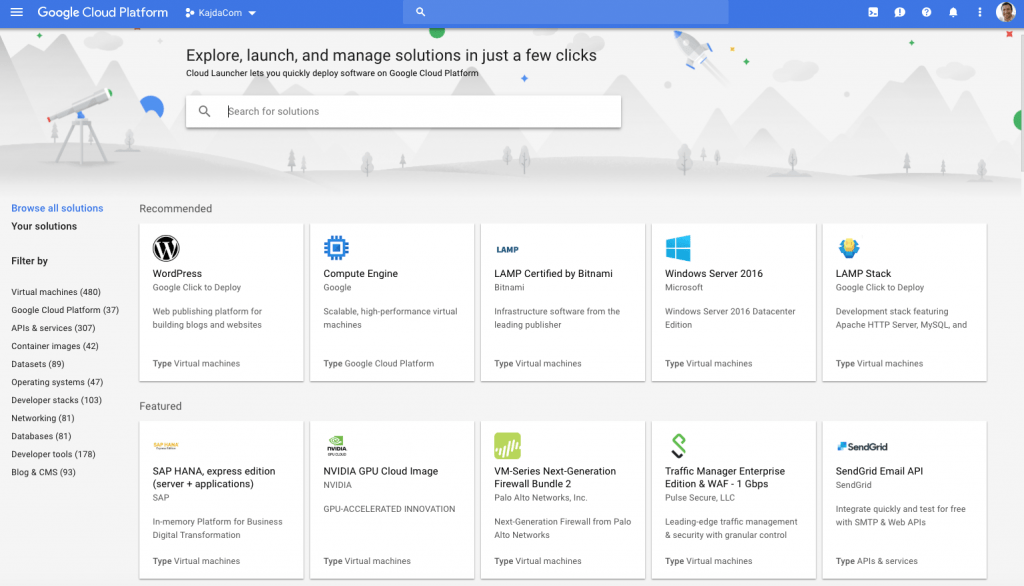Activate Cloud Shell icon in header
1024x586 pixels.
[x=873, y=12]
